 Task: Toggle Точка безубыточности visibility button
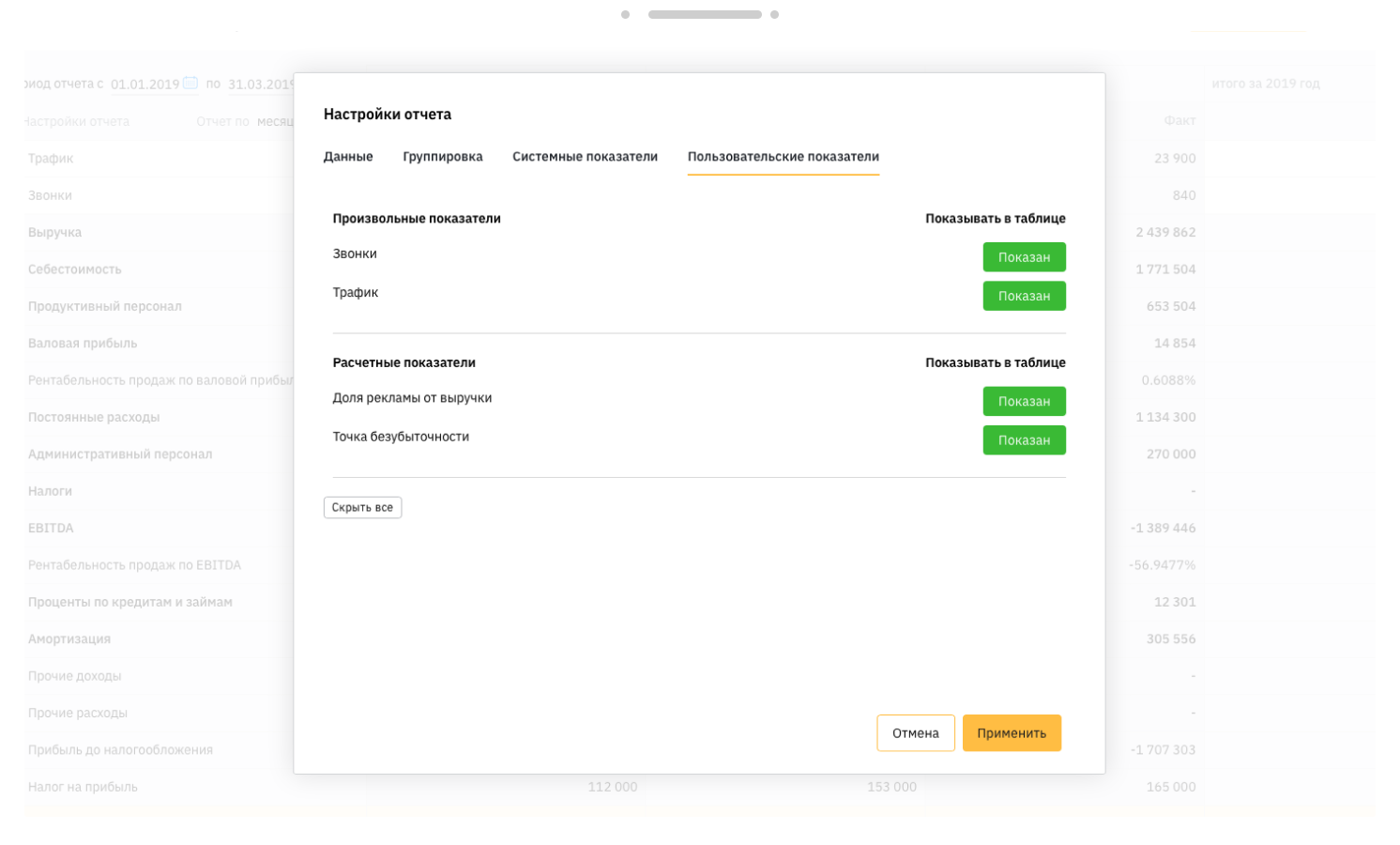coord(1024,440)
